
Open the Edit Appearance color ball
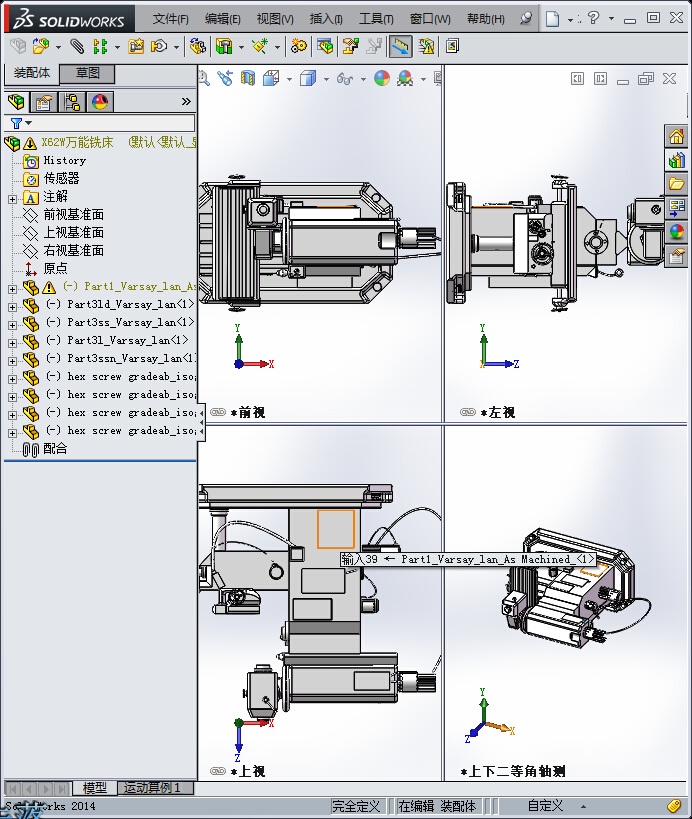382,78
